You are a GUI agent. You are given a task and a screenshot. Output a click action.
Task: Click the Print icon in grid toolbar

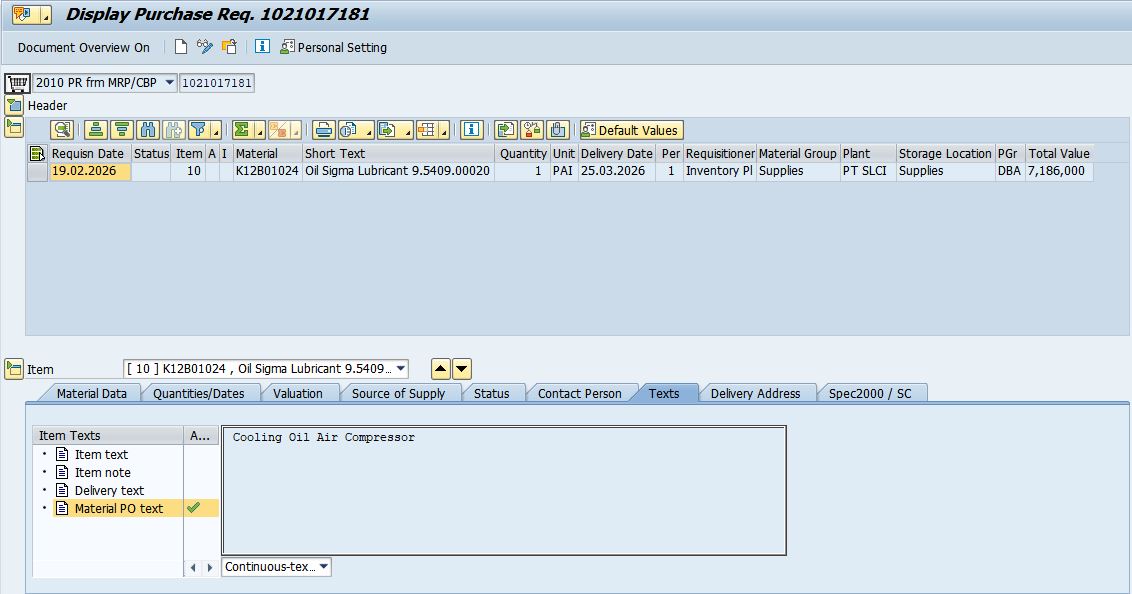[x=322, y=130]
